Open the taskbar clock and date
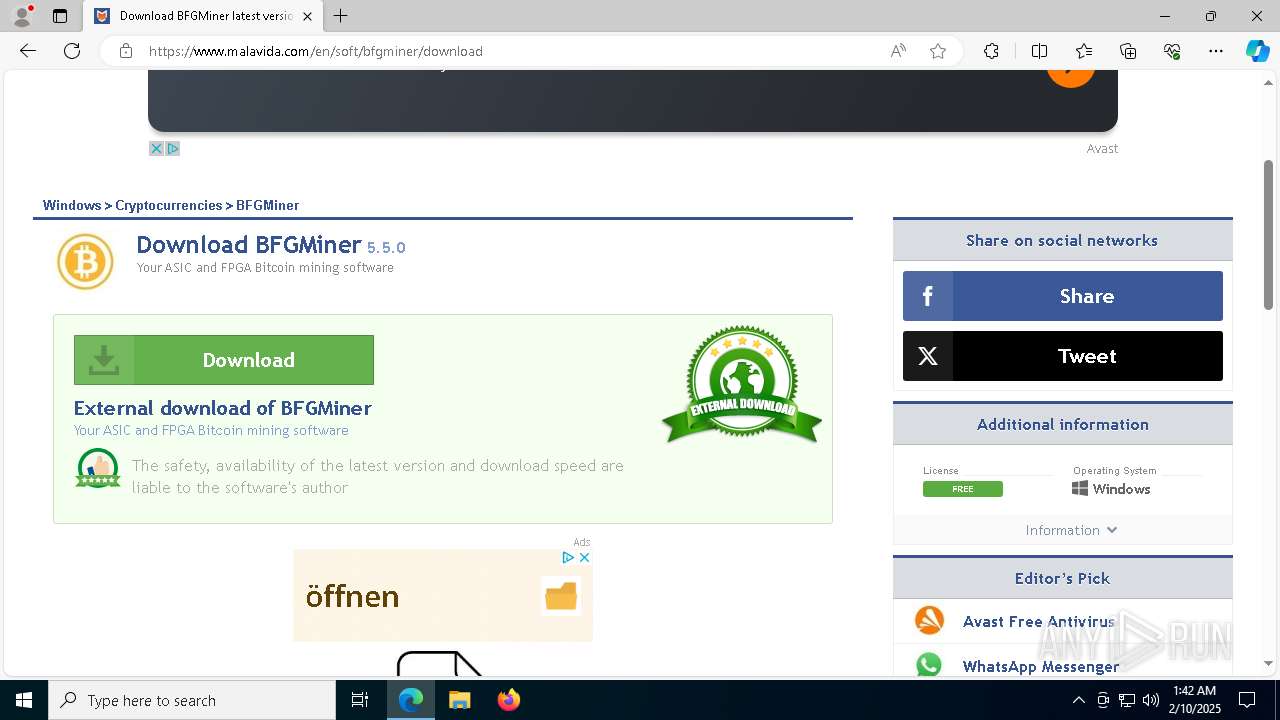Screen dimensions: 1280x720 [1194, 700]
